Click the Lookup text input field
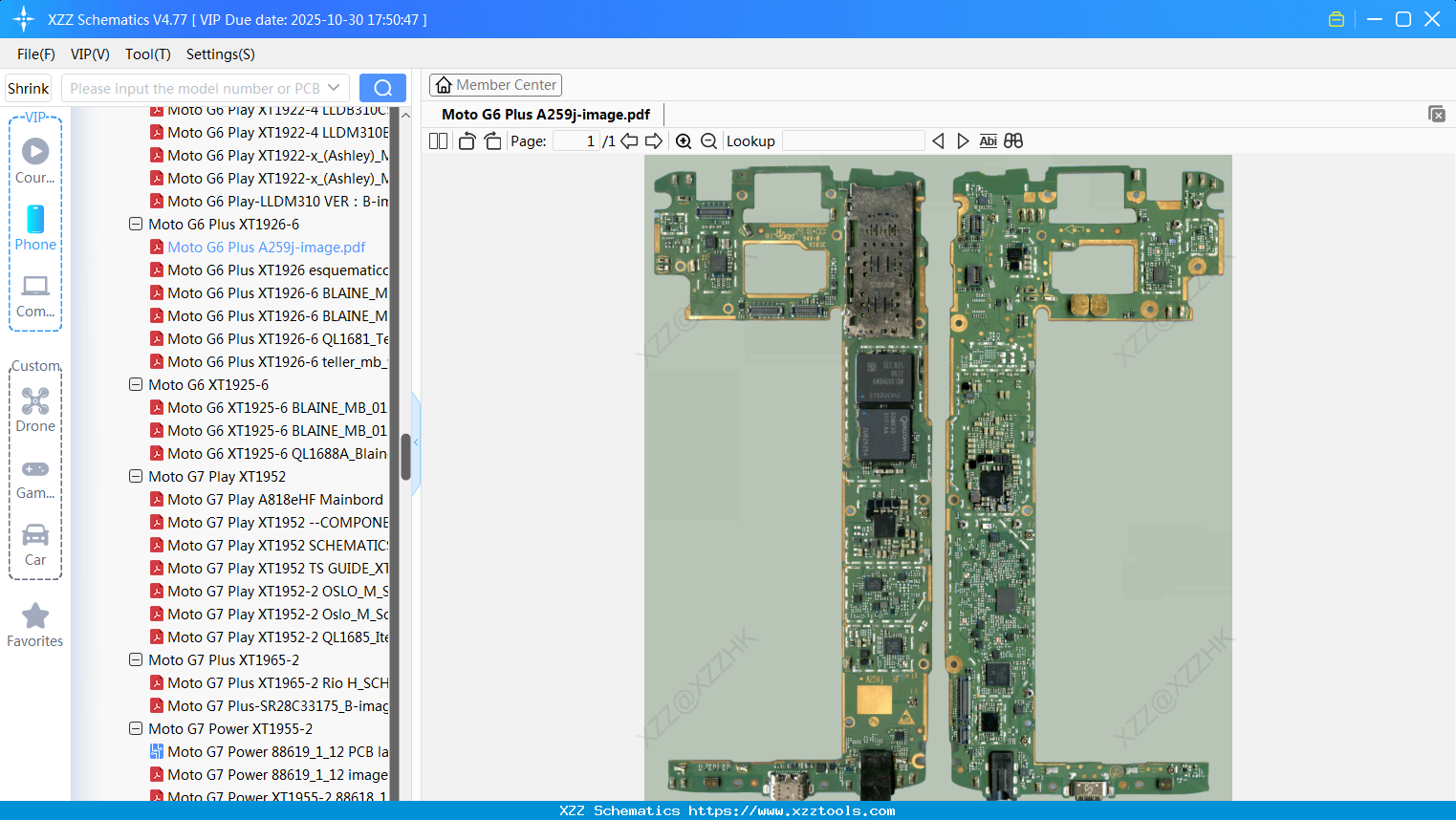This screenshot has height=820, width=1456. [x=853, y=141]
